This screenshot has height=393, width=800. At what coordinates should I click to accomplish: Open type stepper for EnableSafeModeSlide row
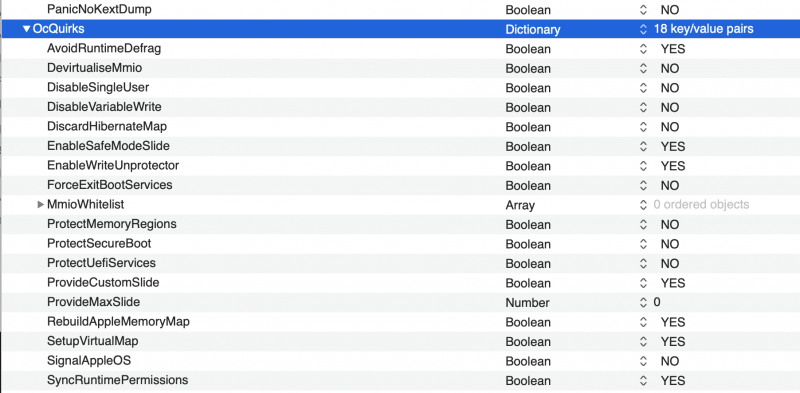[643, 146]
